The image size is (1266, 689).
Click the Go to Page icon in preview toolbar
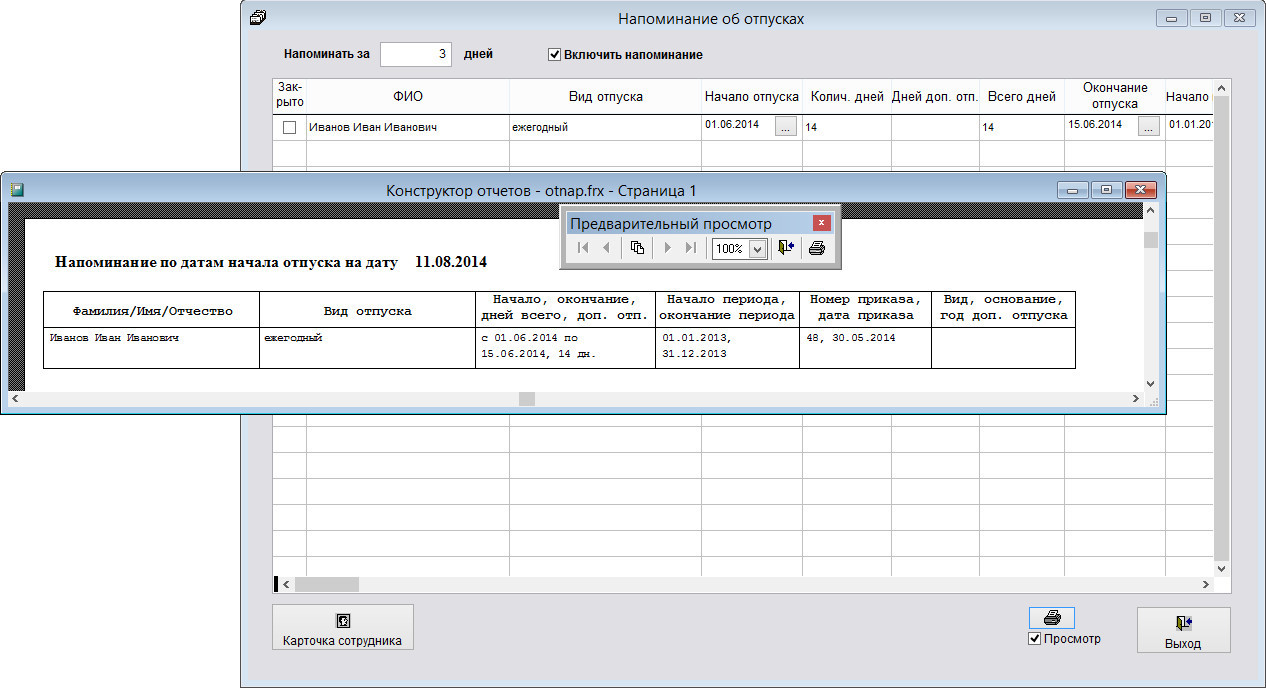[x=637, y=248]
